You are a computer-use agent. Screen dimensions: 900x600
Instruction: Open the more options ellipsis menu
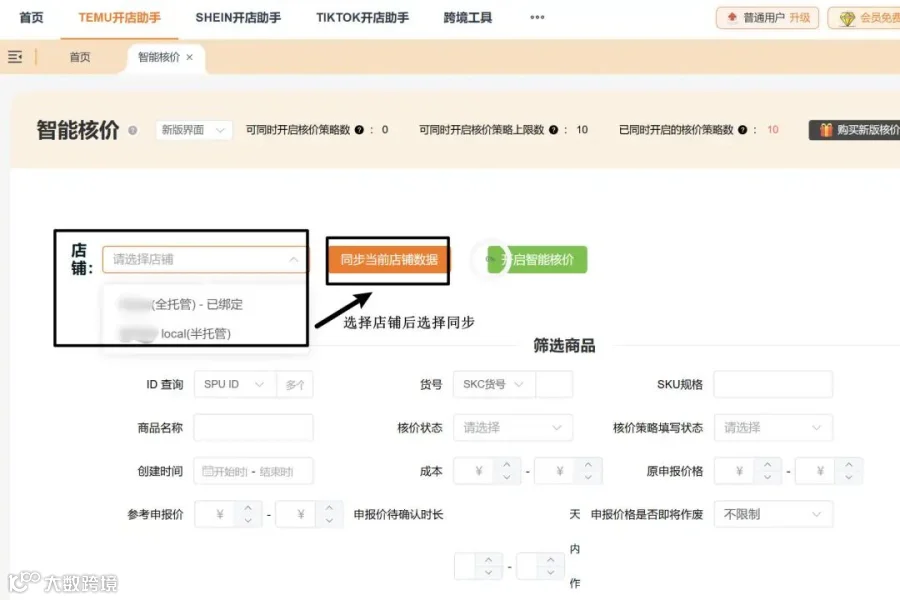click(x=537, y=17)
